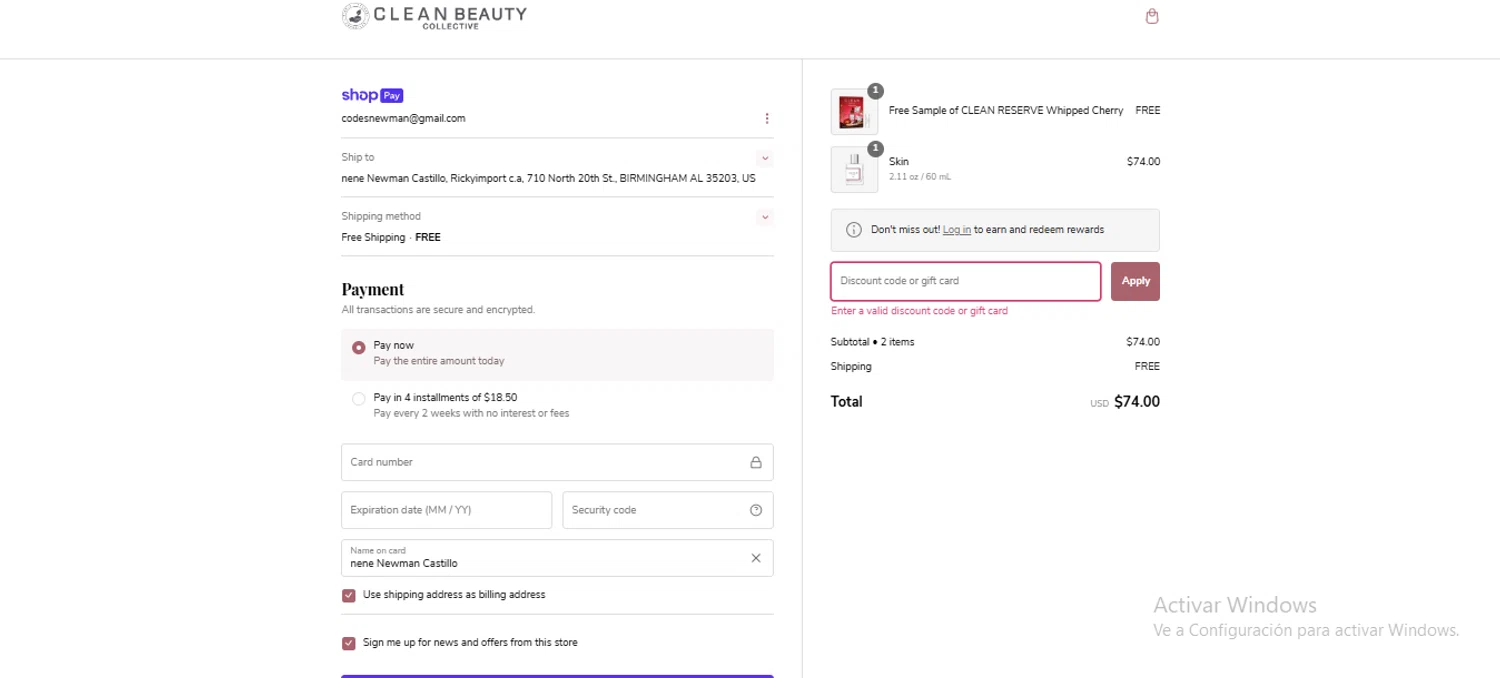
Task: Uncheck Sign me up for news and offers
Action: click(348, 643)
